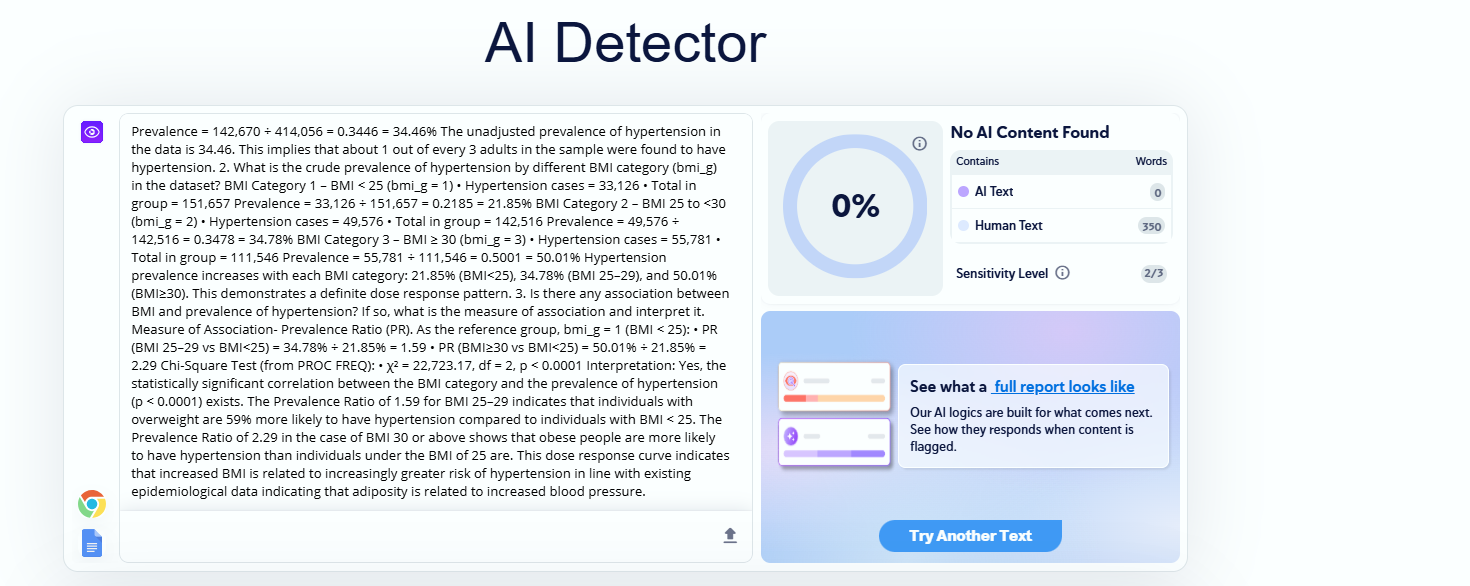Click the upload file arrow icon
The width and height of the screenshot is (1470, 586).
[x=730, y=535]
